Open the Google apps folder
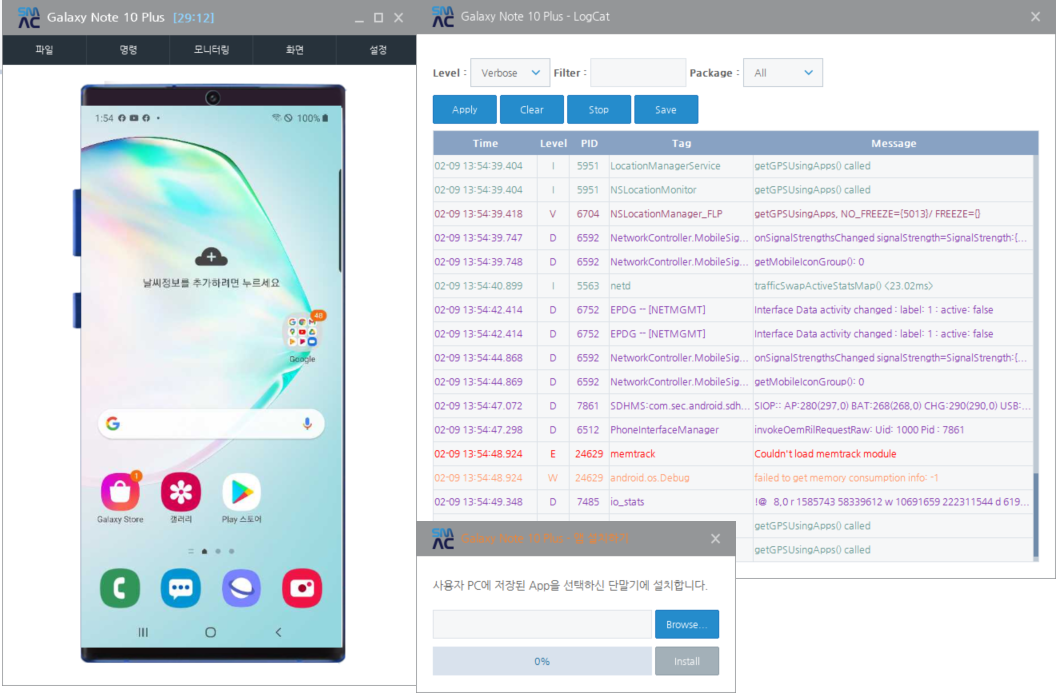 coord(302,332)
